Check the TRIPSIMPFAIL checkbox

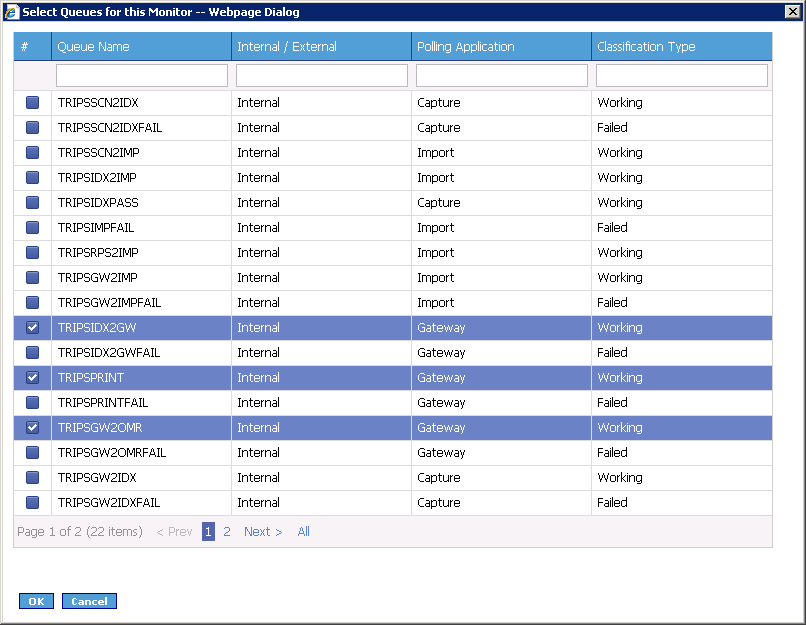32,228
